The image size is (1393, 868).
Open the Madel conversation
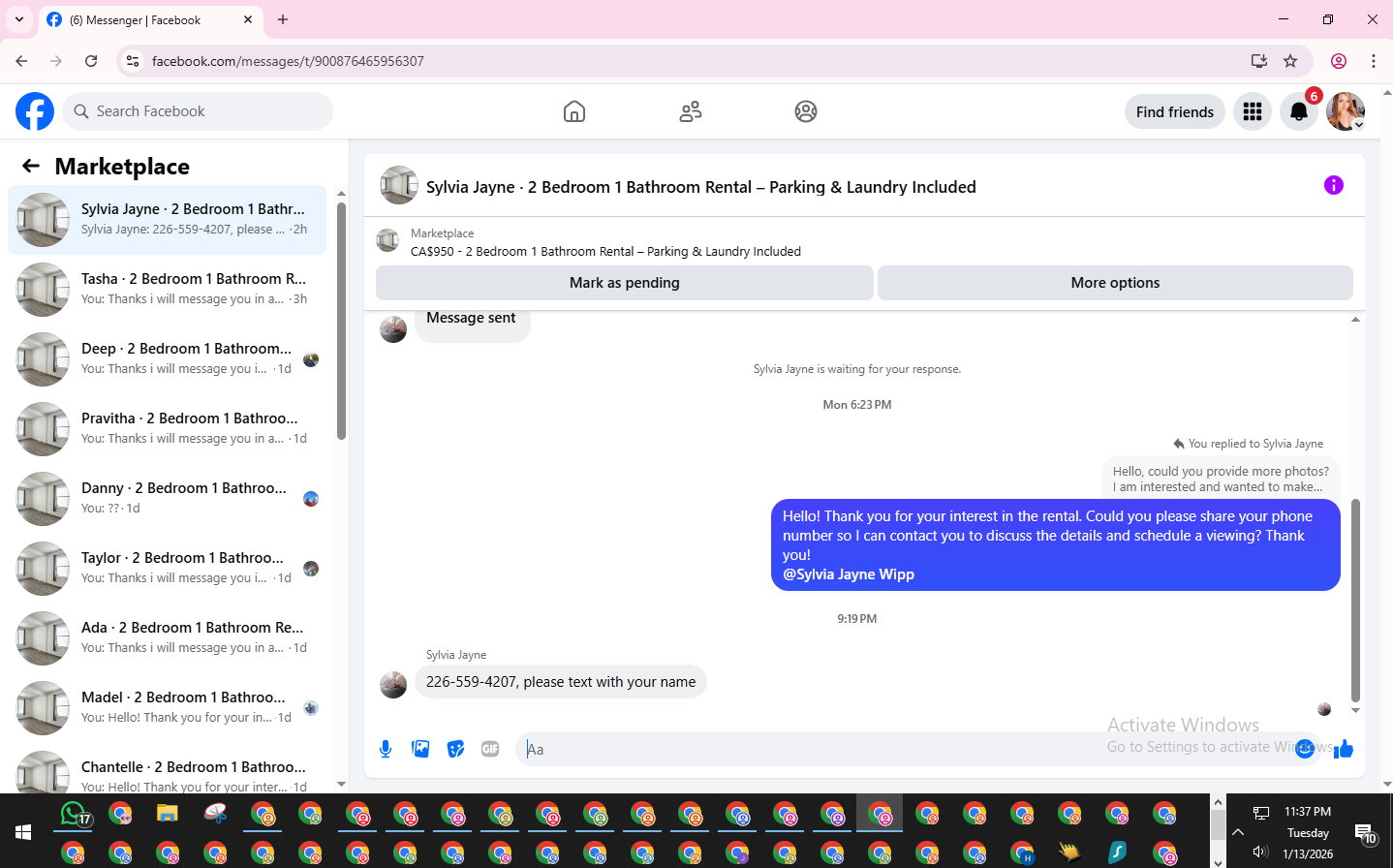[168, 708]
